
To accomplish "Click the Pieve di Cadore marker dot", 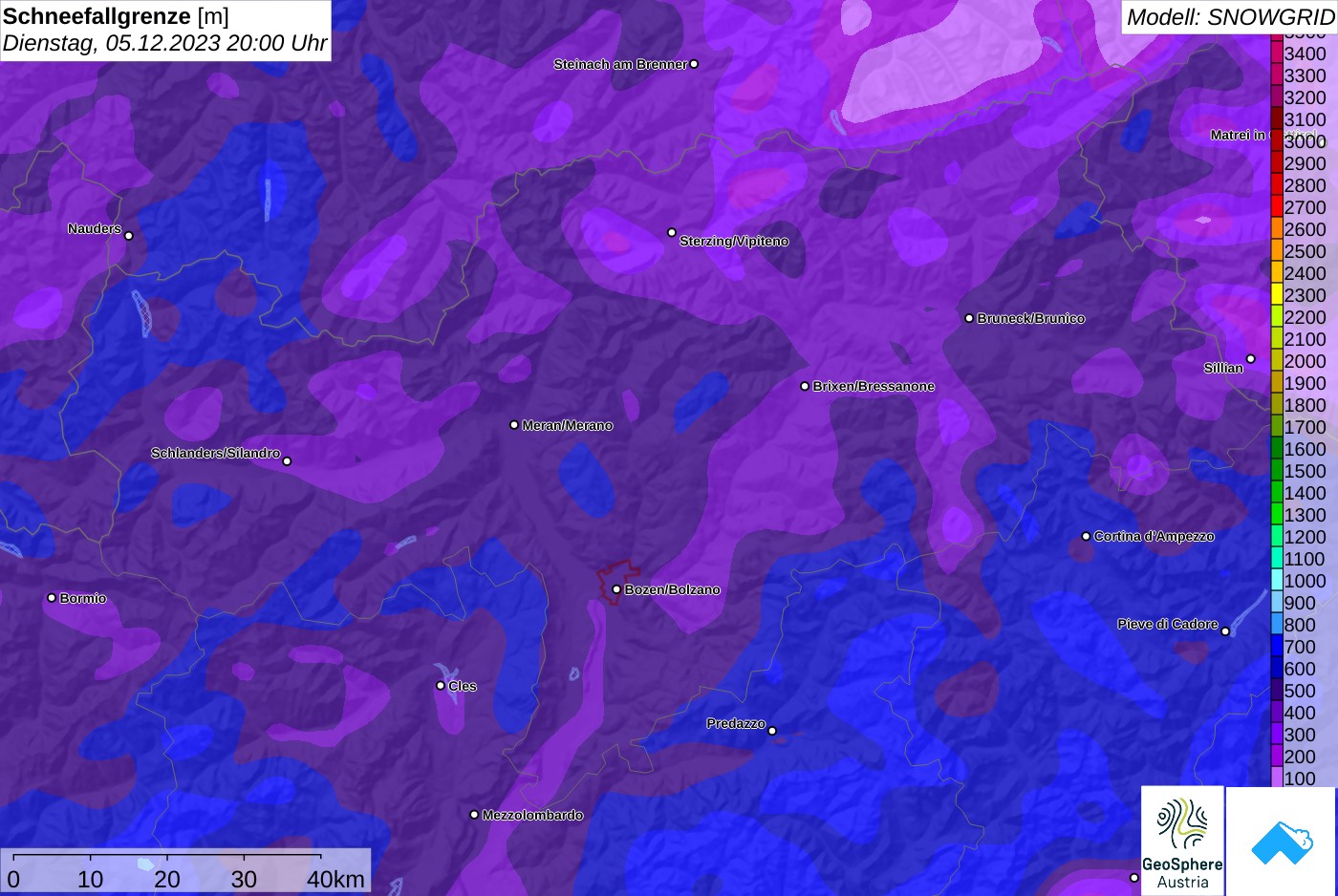I will [1225, 630].
